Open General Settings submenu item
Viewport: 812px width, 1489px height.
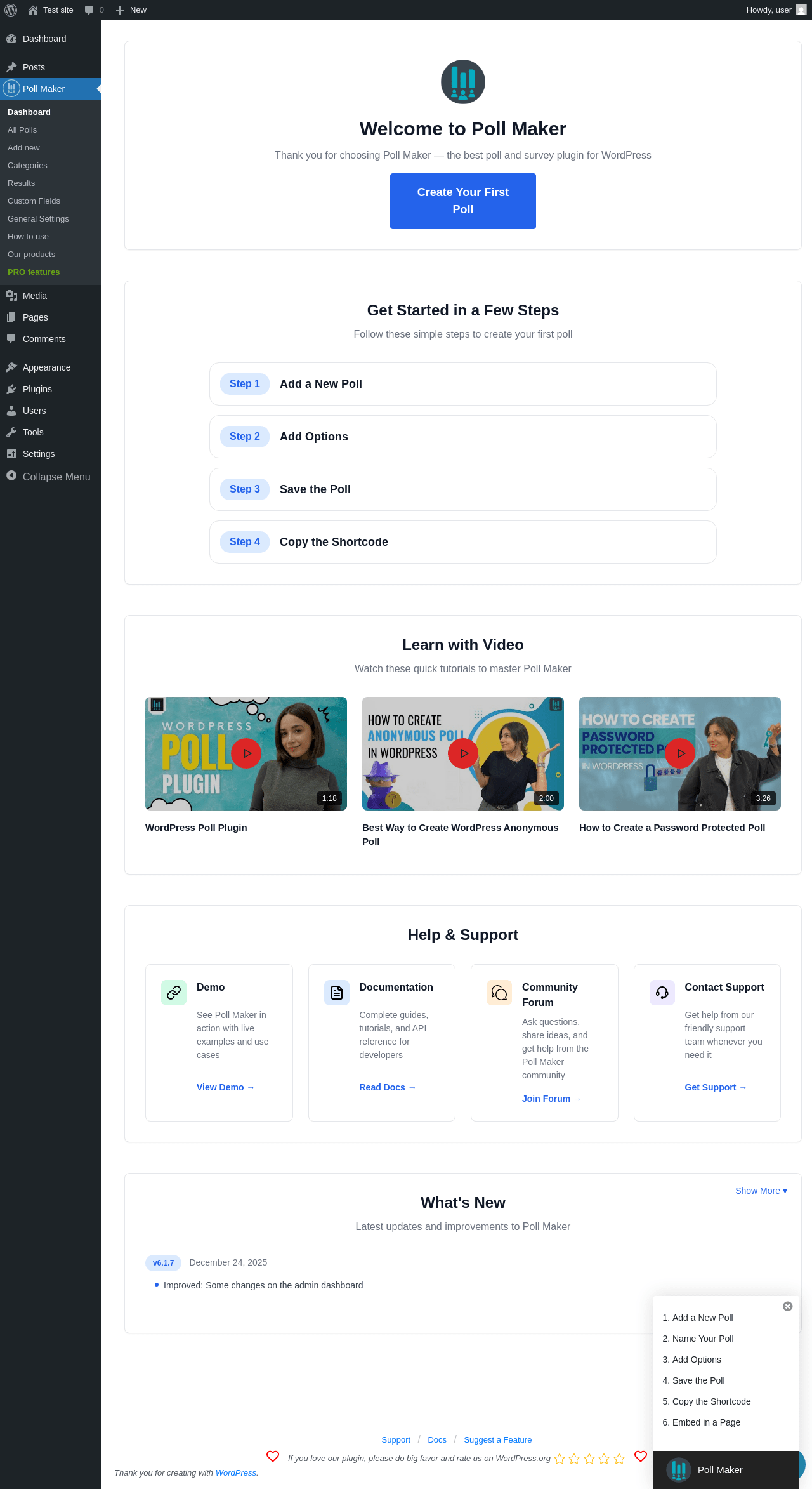pyautogui.click(x=51, y=219)
